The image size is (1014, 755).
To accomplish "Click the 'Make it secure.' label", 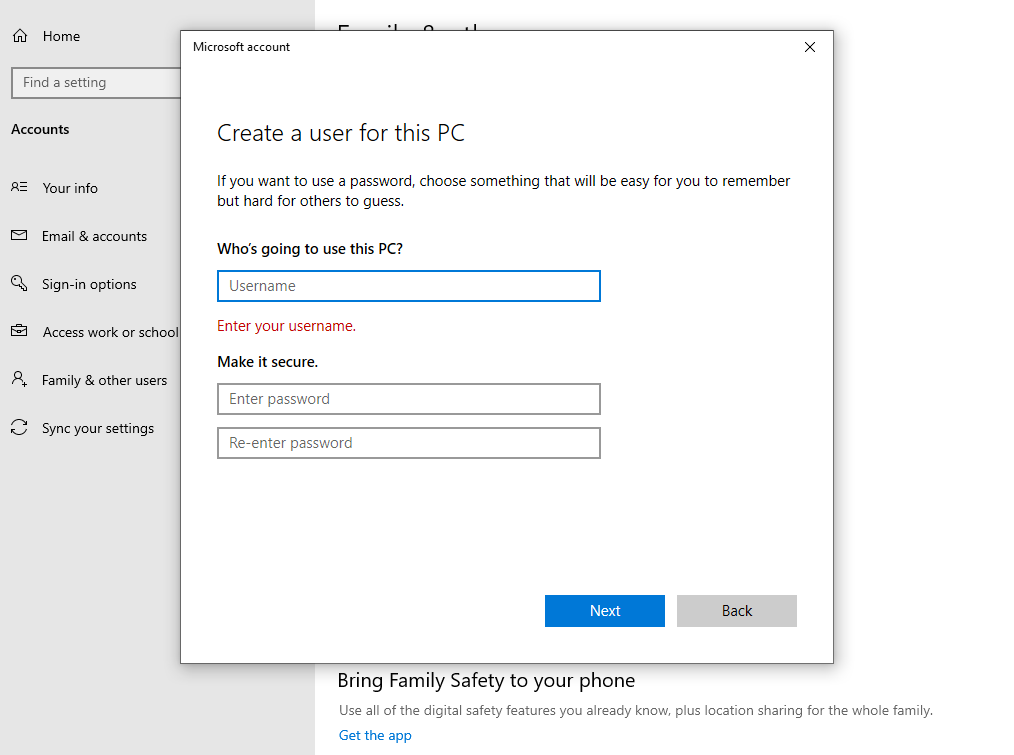I will pyautogui.click(x=268, y=362).
